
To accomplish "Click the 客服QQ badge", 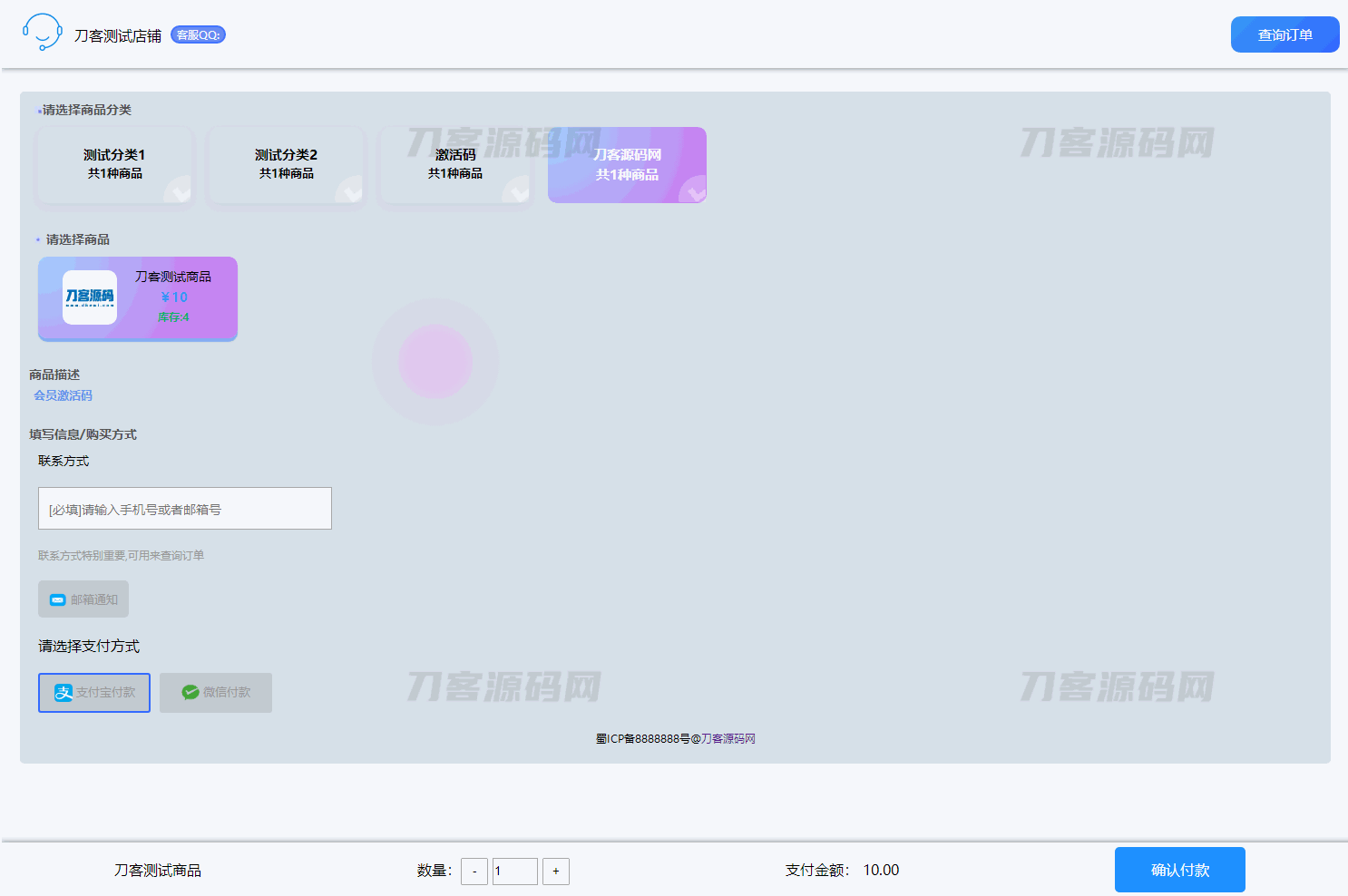I will [x=198, y=35].
